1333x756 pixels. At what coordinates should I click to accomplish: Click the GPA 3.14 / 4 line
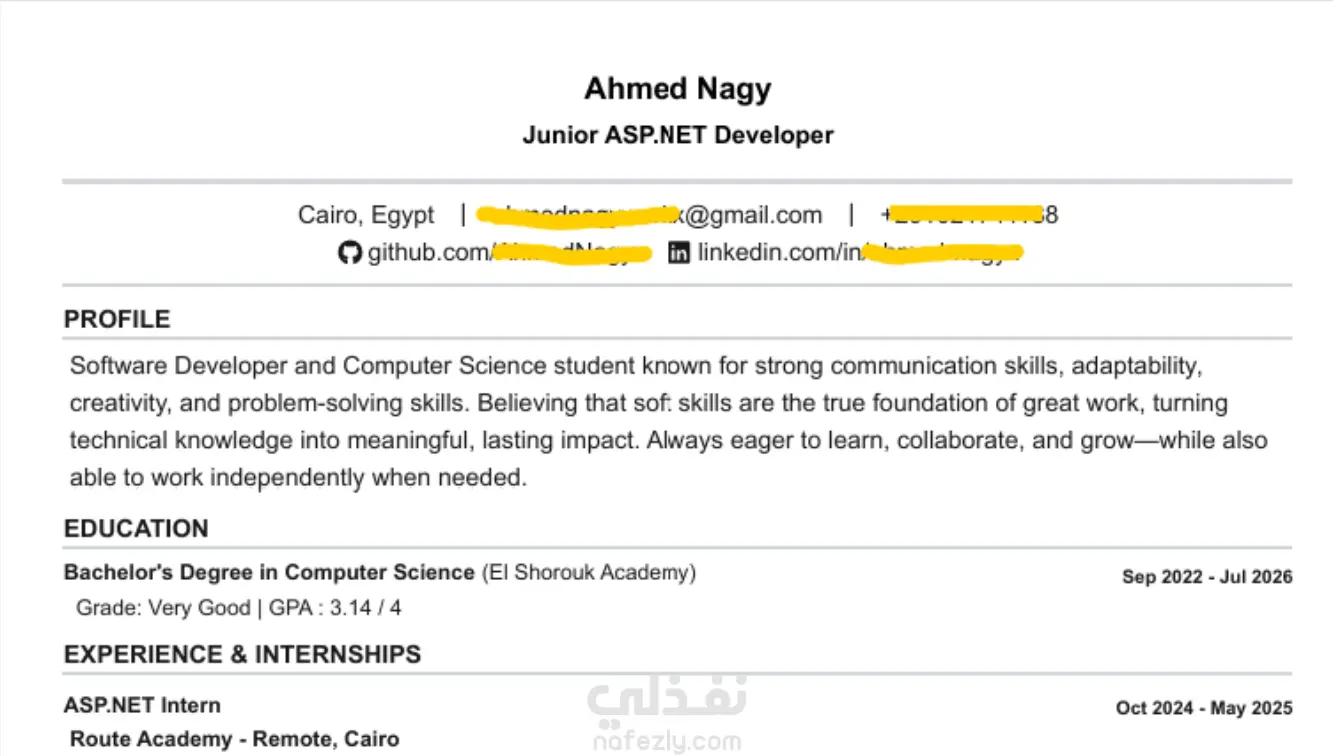click(239, 608)
